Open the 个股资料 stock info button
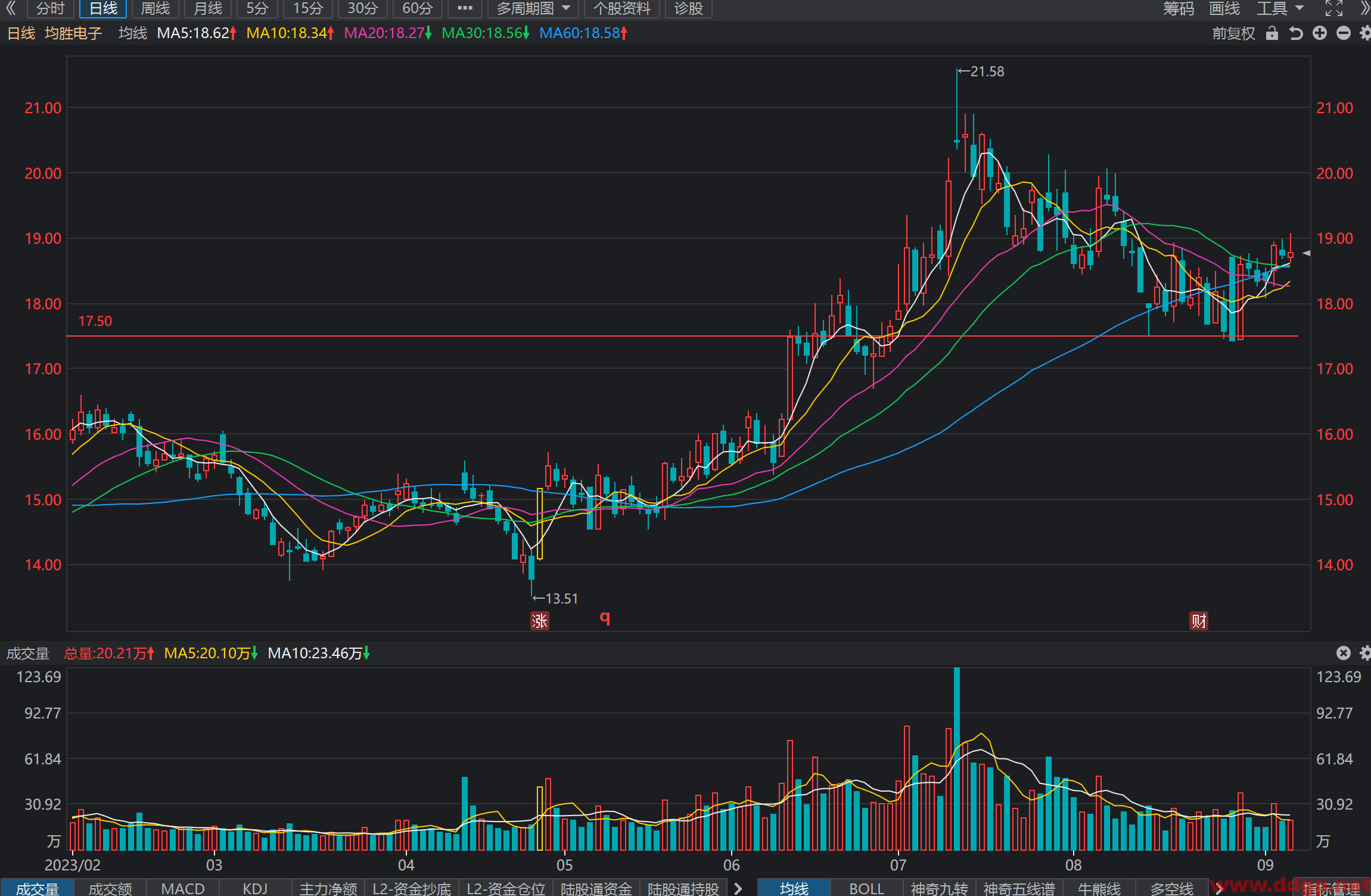 click(x=621, y=8)
